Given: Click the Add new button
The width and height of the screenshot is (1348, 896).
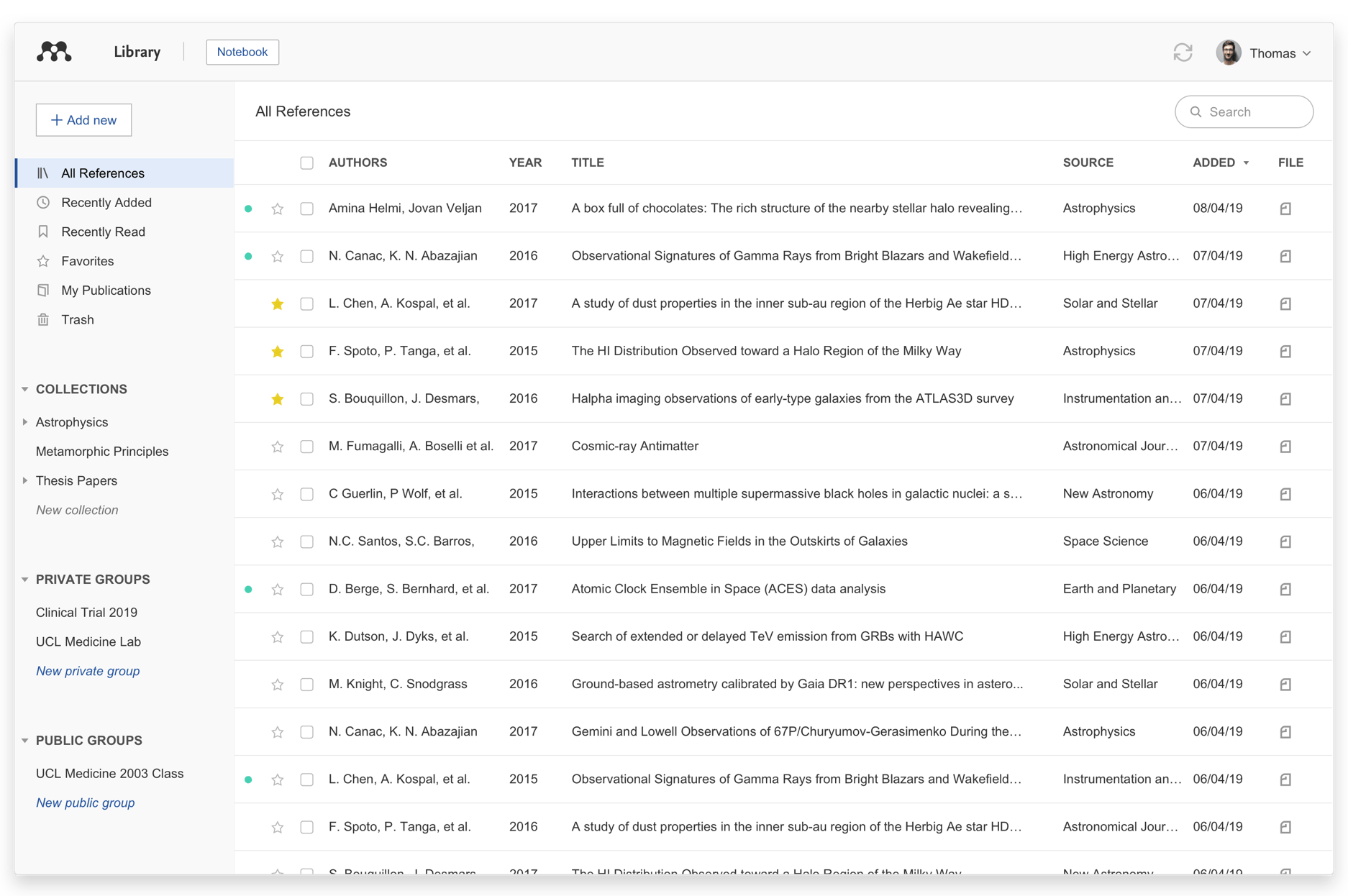Looking at the screenshot, I should coord(83,120).
